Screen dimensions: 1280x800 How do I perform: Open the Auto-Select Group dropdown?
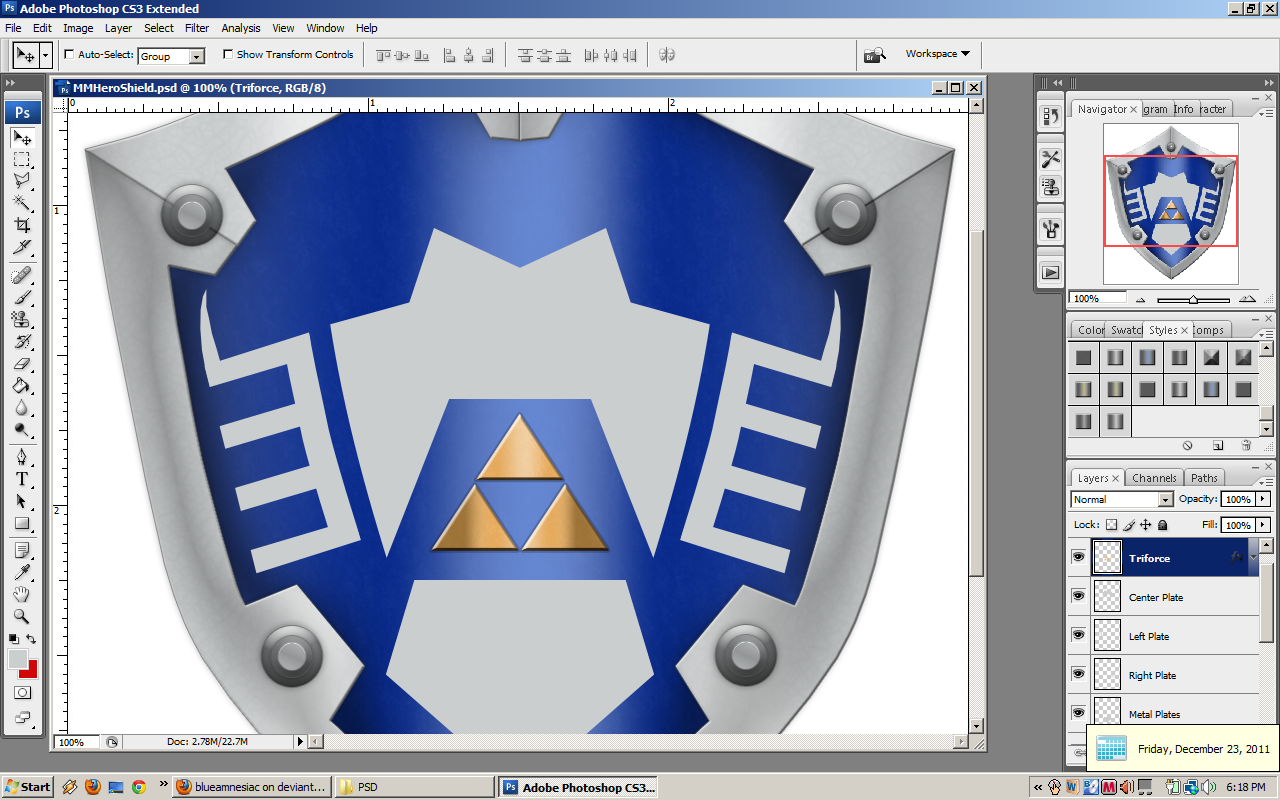[197, 57]
